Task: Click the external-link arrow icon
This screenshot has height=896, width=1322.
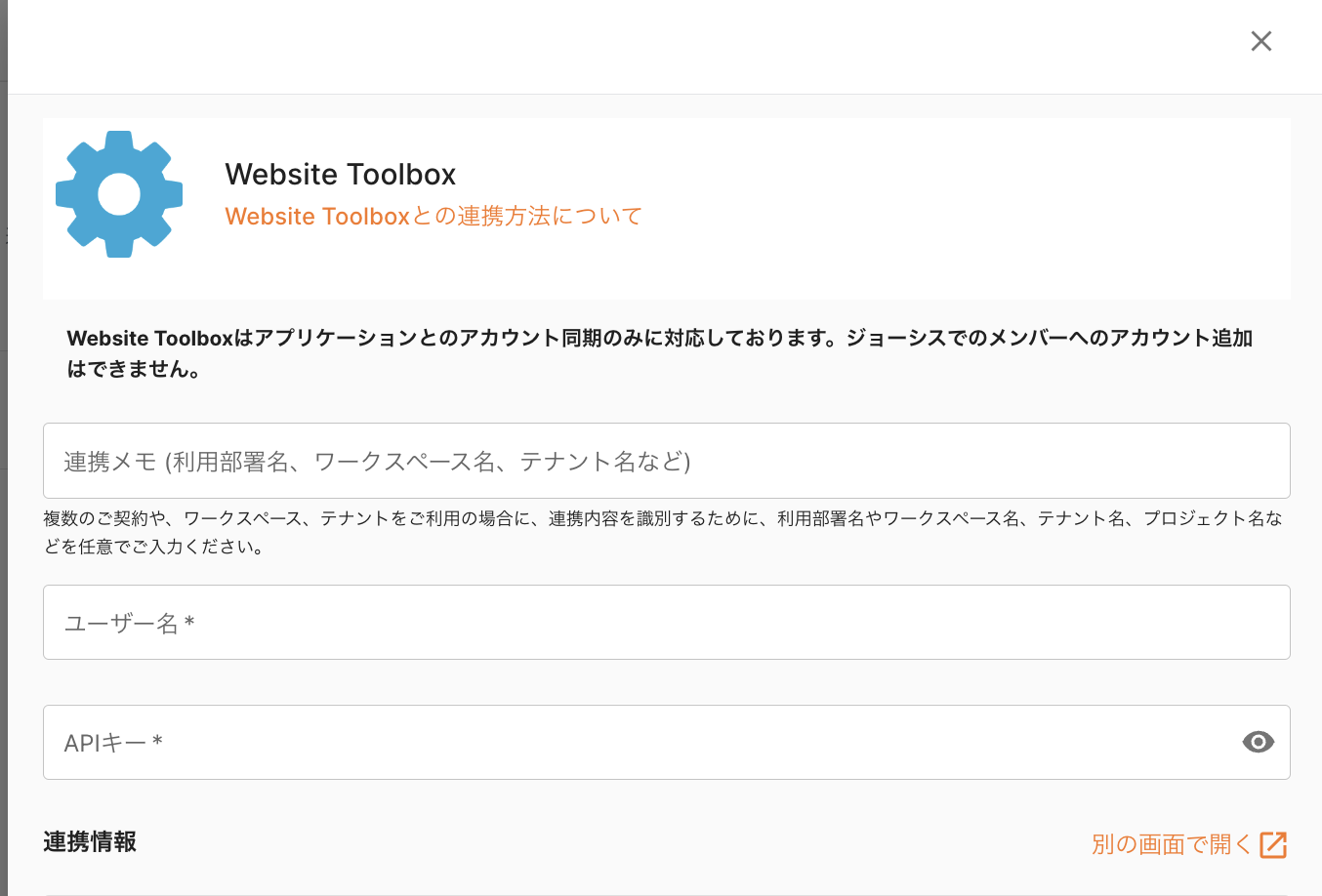Action: pyautogui.click(x=1273, y=844)
